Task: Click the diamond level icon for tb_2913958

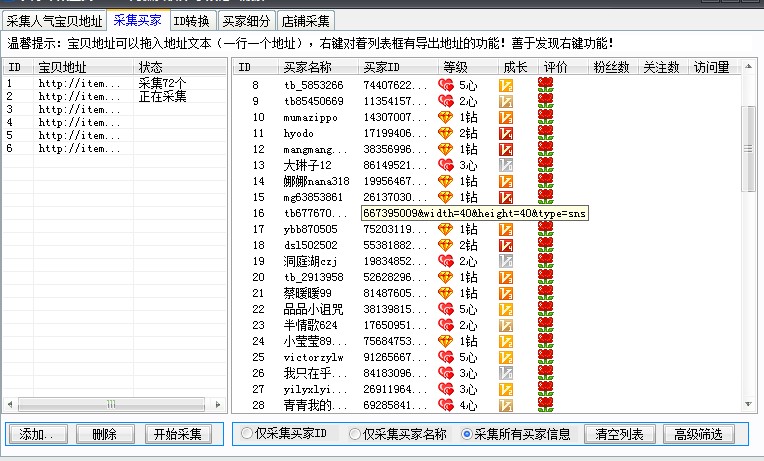Action: 446,278
